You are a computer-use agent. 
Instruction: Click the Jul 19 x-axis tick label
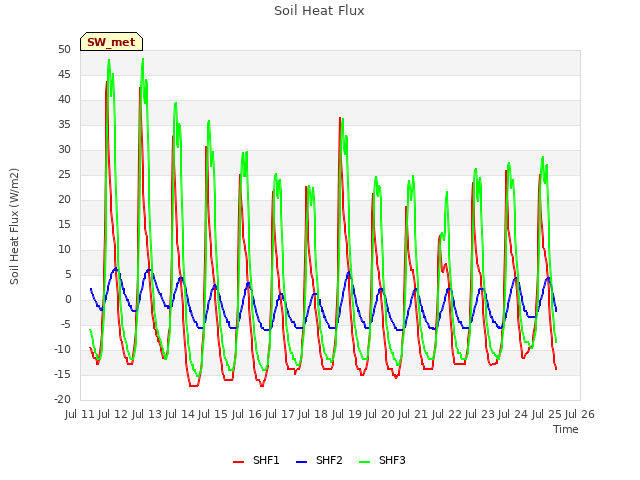[x=347, y=414]
